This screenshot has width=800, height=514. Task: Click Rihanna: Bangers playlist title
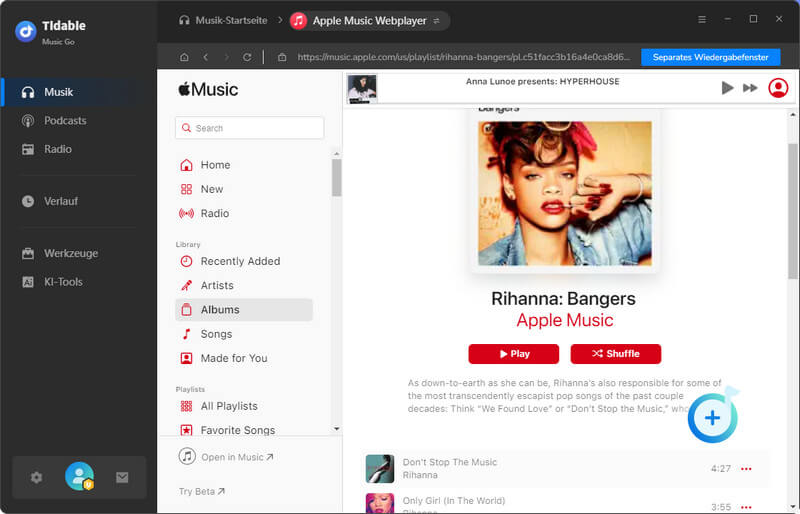coord(563,299)
